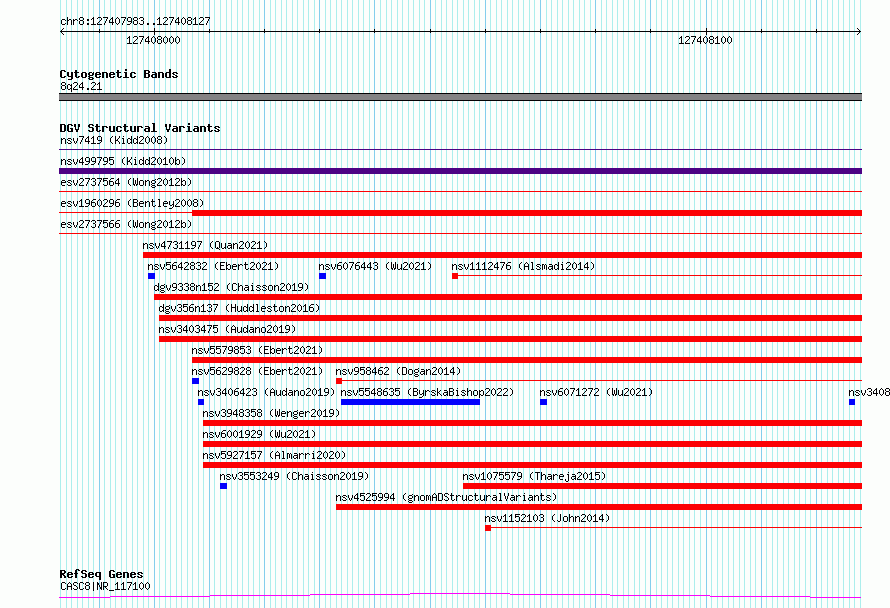
Task: Open dgv9338n152 (Chaisson2019) label
Action: point(231,287)
